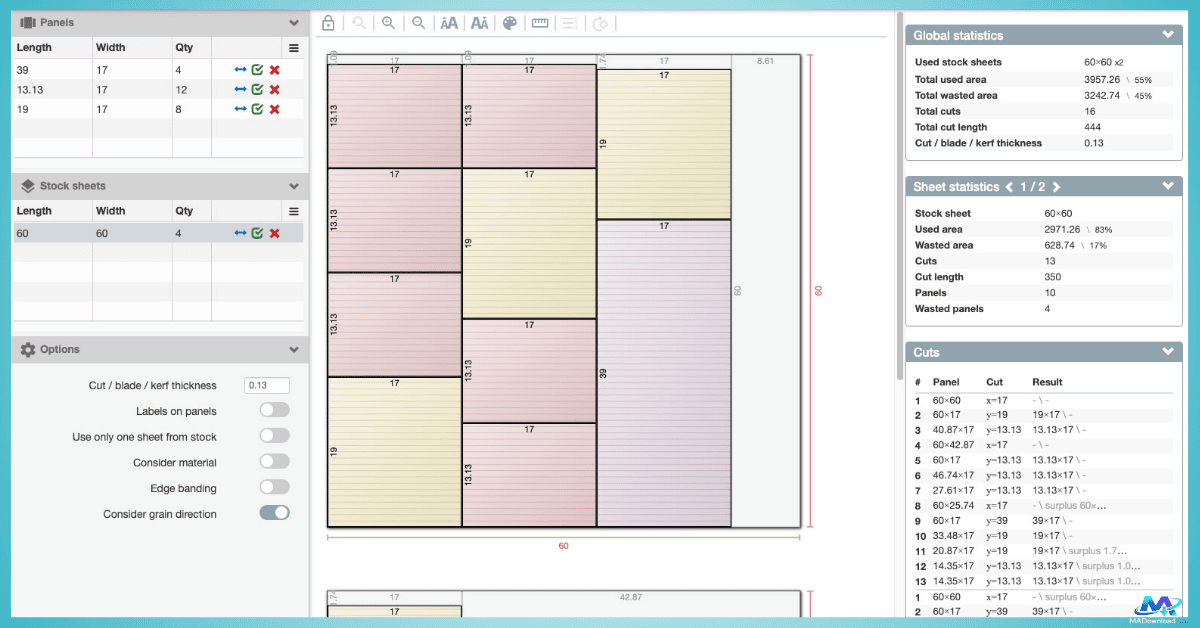The height and width of the screenshot is (628, 1200).
Task: Click the lock icon in the diagram toolbar
Action: [328, 23]
